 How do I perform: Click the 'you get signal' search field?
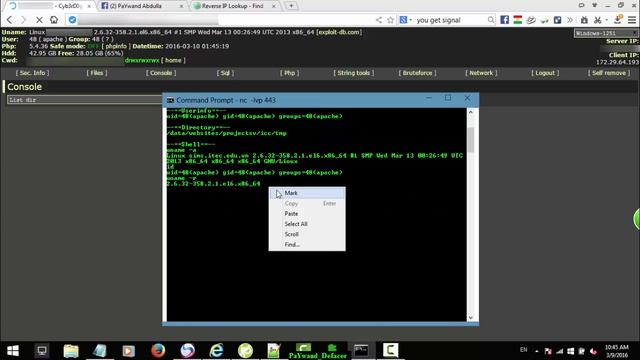(x=451, y=20)
